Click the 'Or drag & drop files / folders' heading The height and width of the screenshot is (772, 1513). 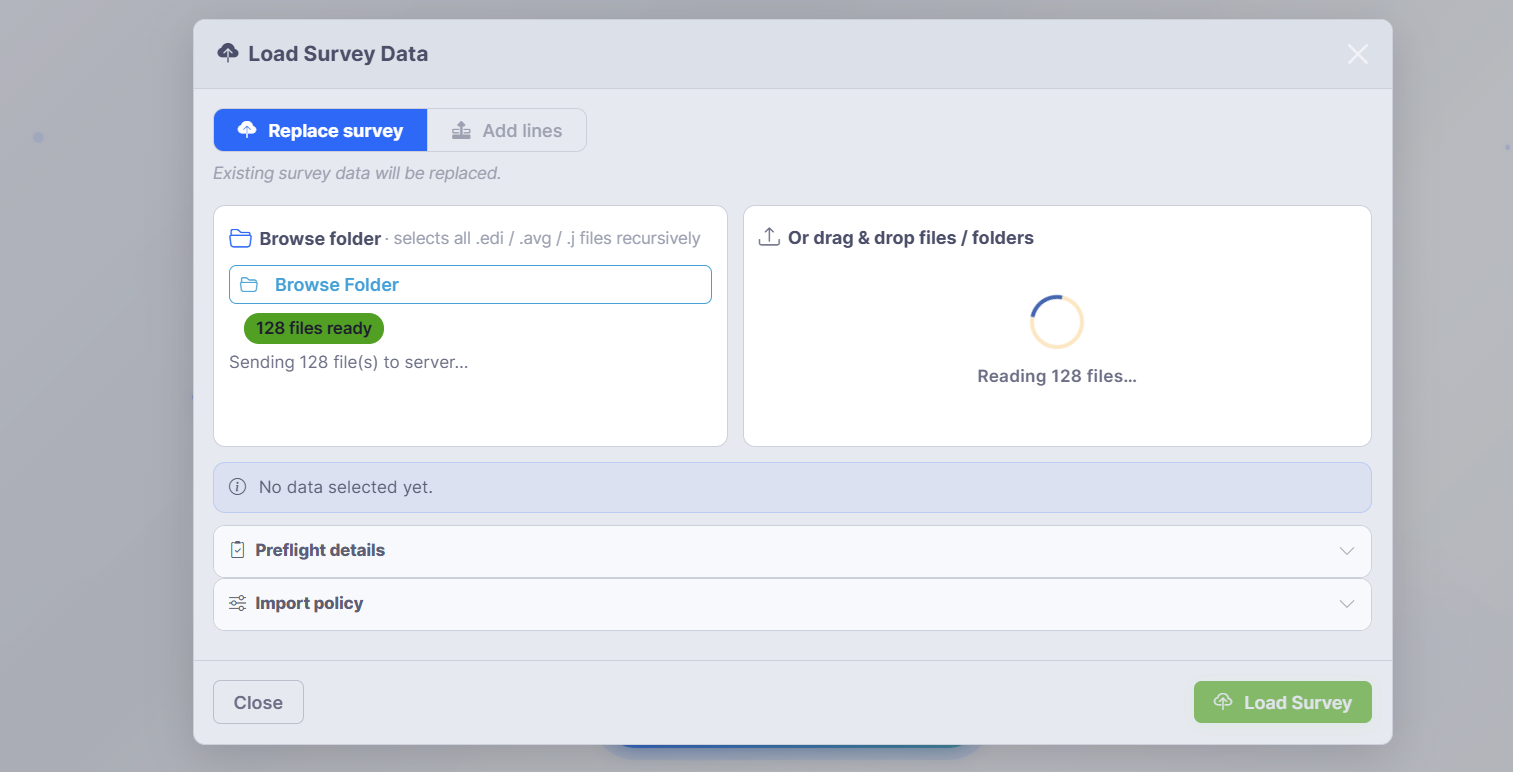[x=911, y=238]
